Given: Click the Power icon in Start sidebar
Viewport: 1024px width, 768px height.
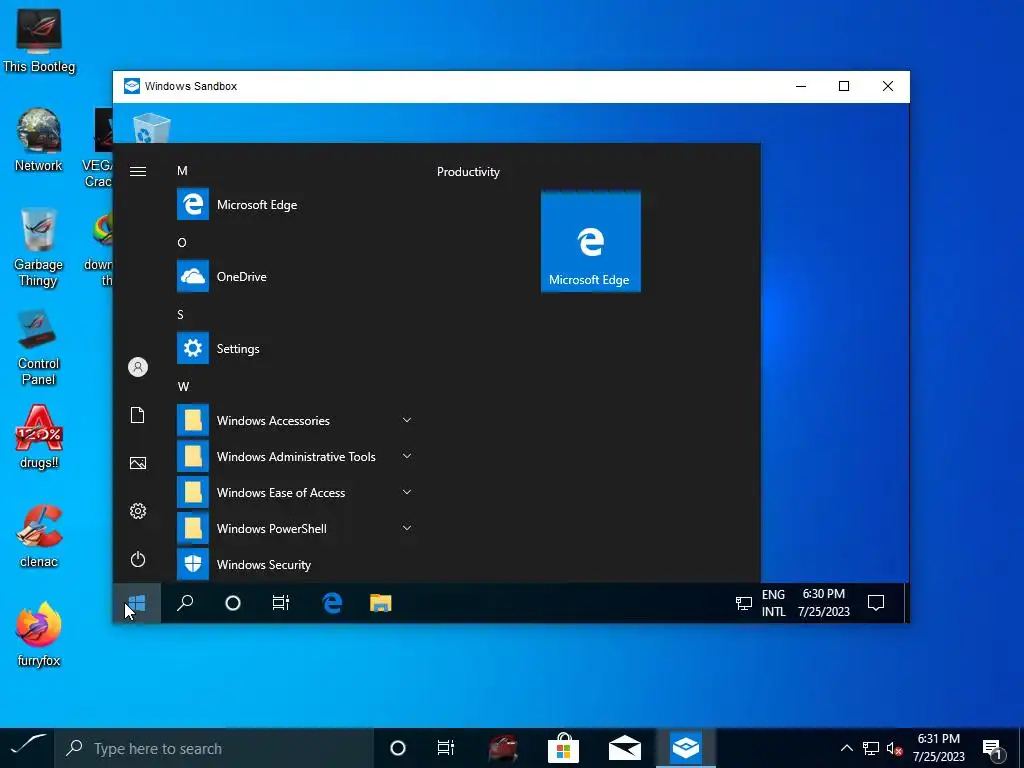Looking at the screenshot, I should coord(138,559).
